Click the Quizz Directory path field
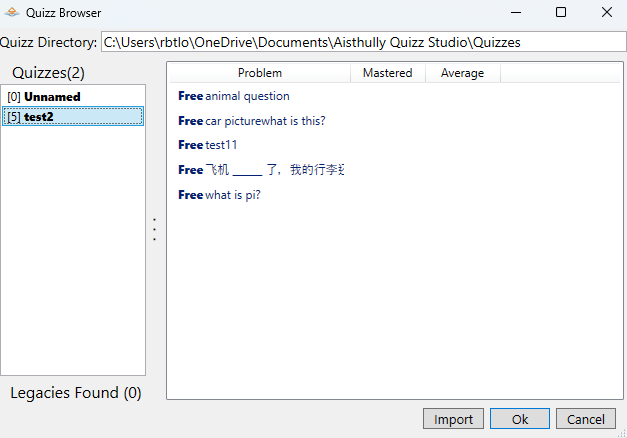 click(x=363, y=43)
